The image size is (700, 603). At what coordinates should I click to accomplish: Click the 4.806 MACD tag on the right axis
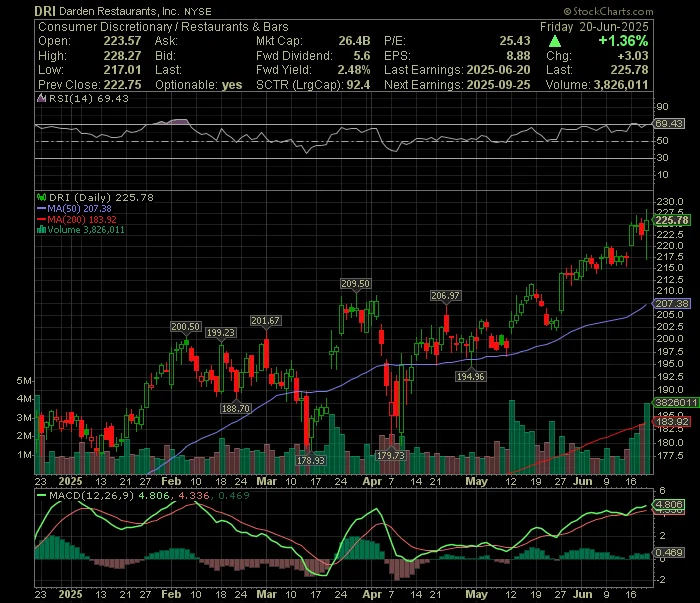pos(668,505)
